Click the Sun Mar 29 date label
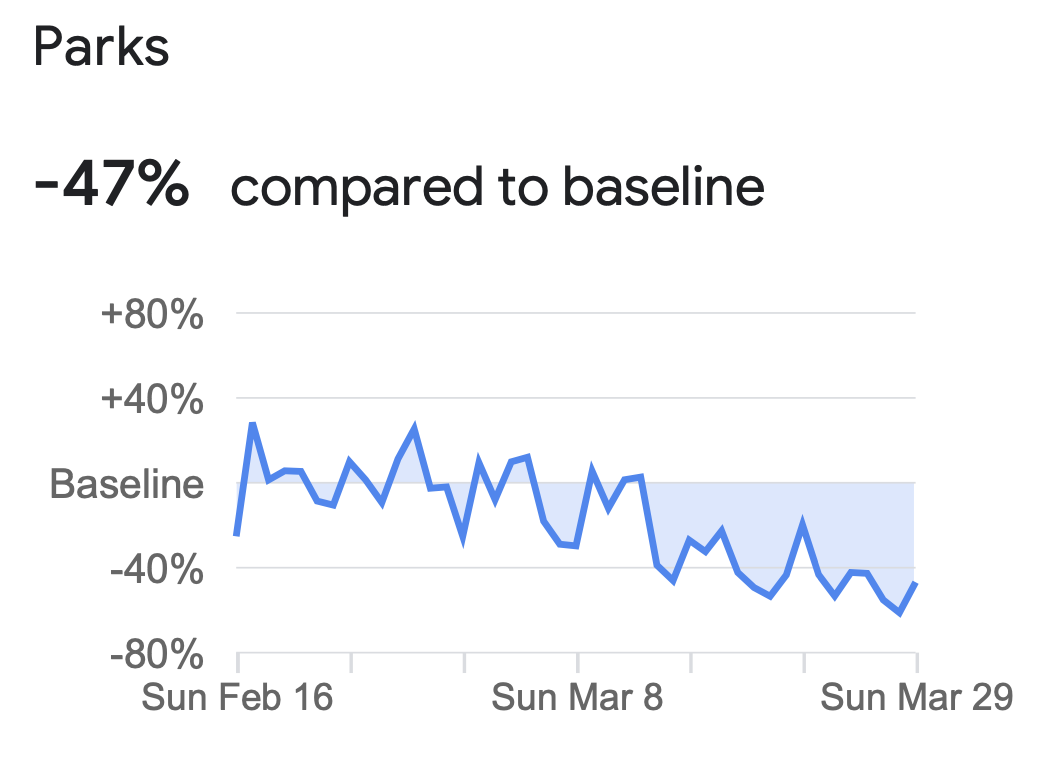 [x=916, y=698]
